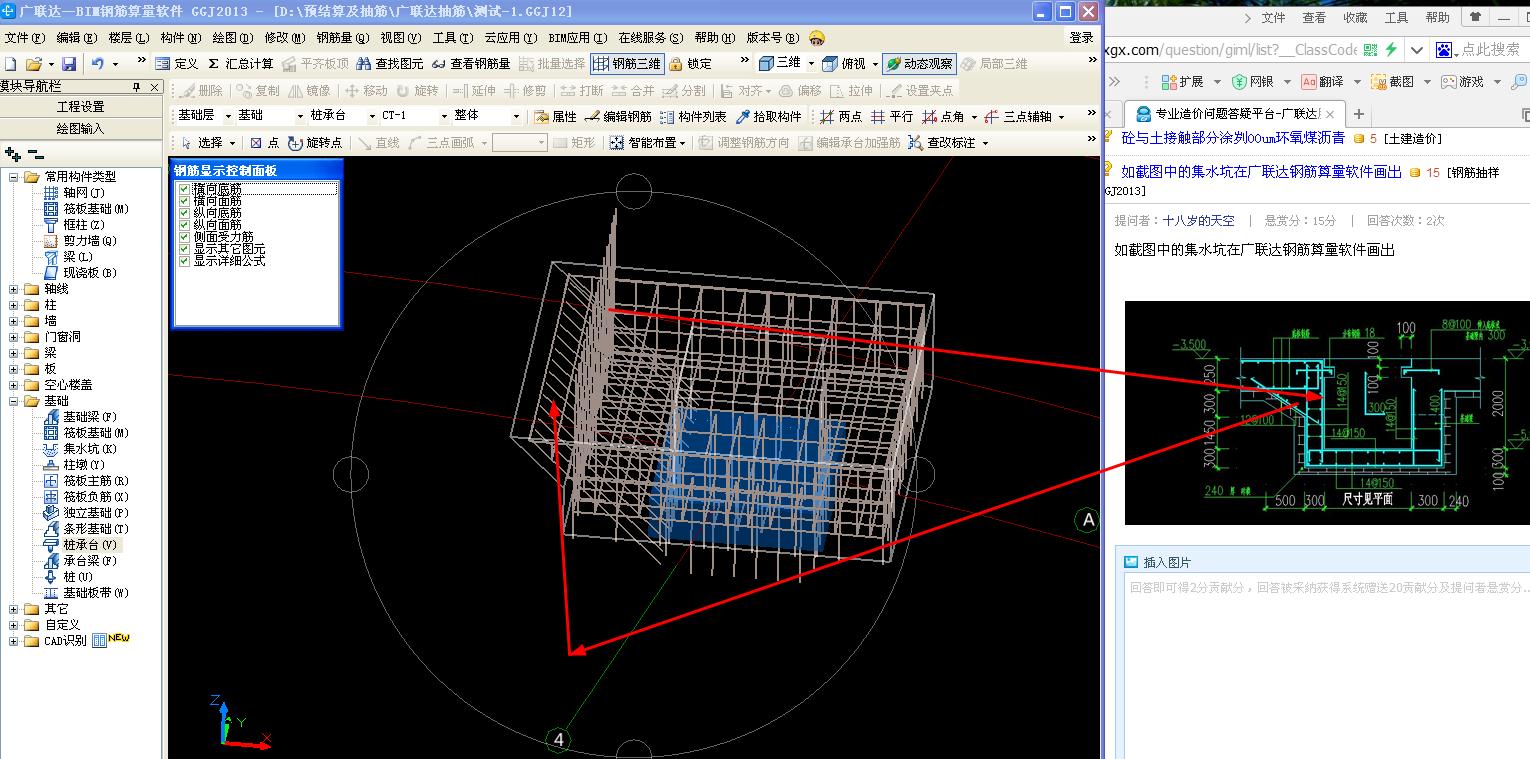Open the browser's 收藏 menu
This screenshot has width=1530, height=759.
coord(1355,17)
